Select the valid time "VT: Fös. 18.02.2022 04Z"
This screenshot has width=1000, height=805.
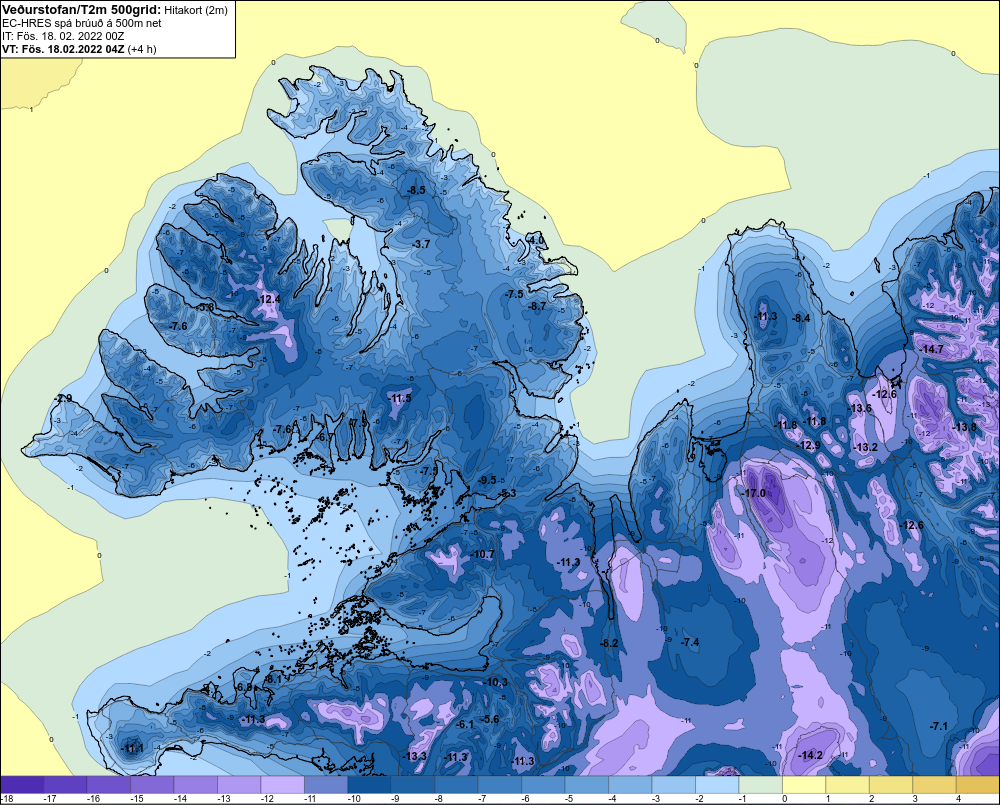pos(64,49)
